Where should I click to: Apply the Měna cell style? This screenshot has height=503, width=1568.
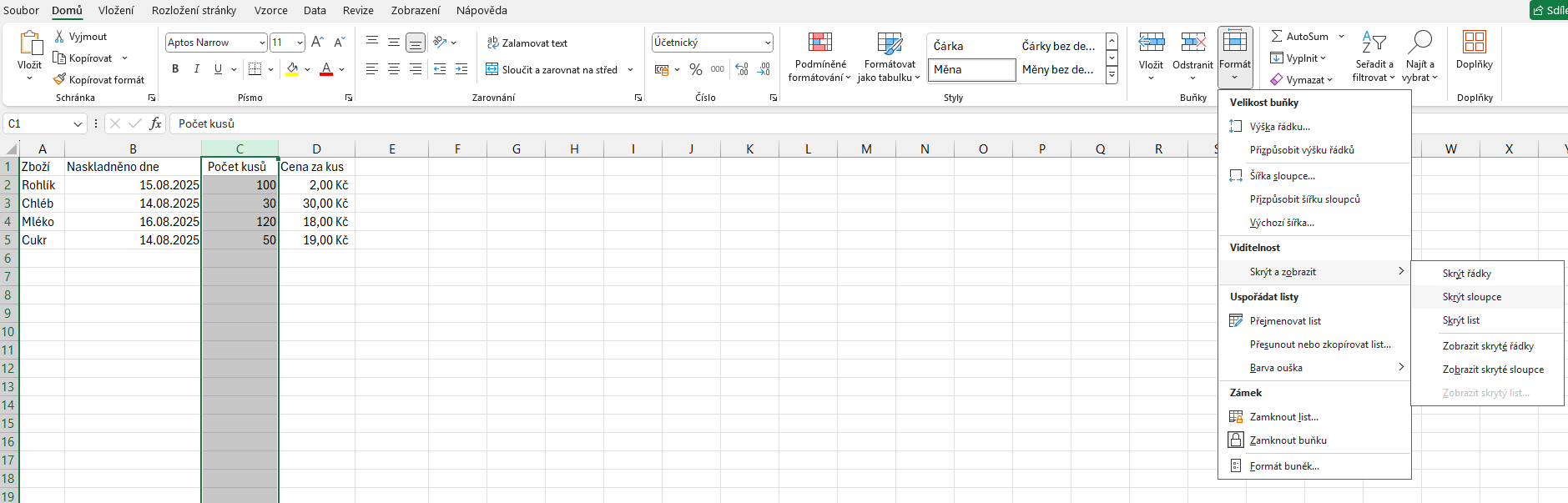pos(971,69)
